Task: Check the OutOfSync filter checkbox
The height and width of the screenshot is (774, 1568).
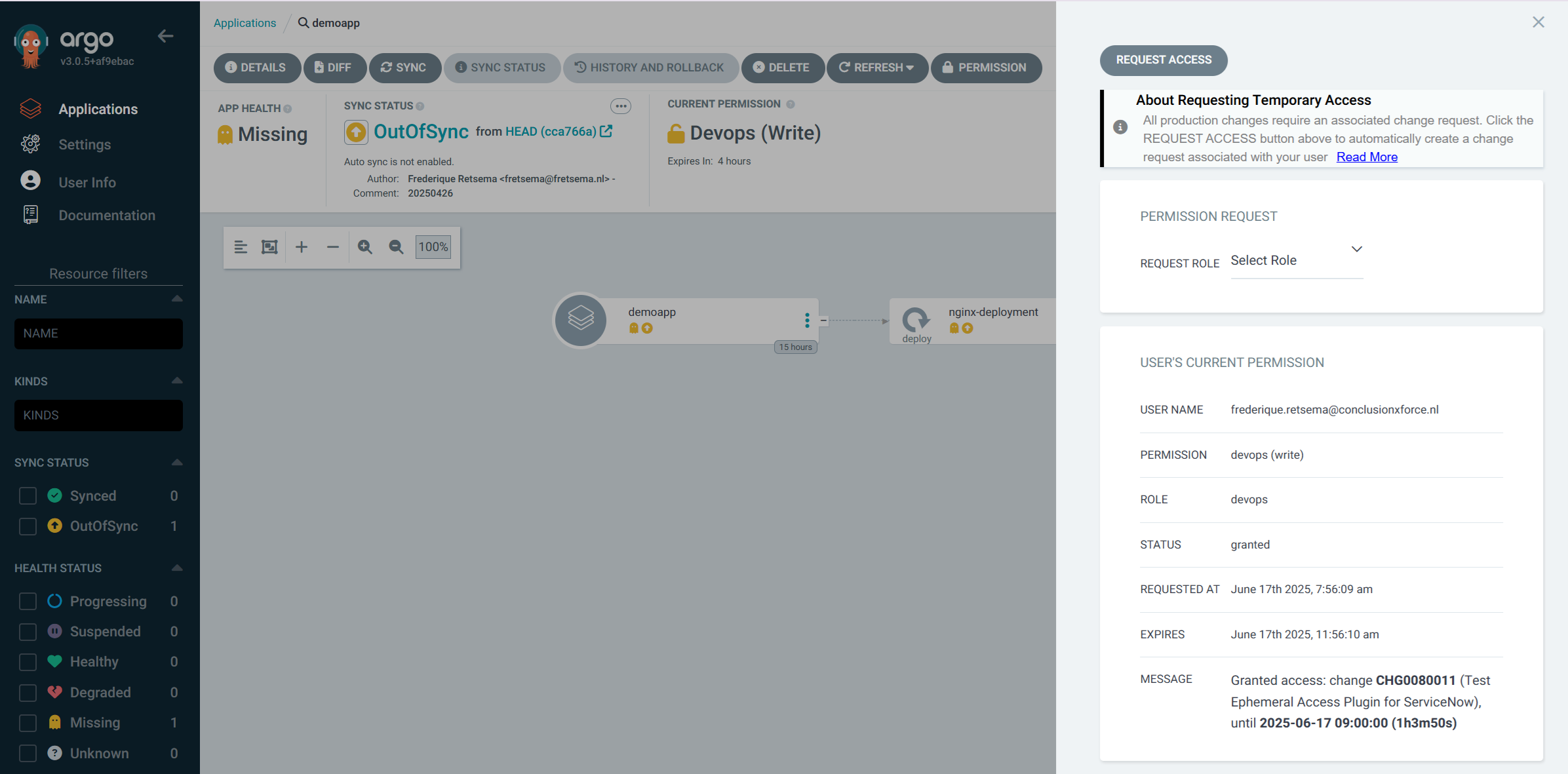Action: 28,526
